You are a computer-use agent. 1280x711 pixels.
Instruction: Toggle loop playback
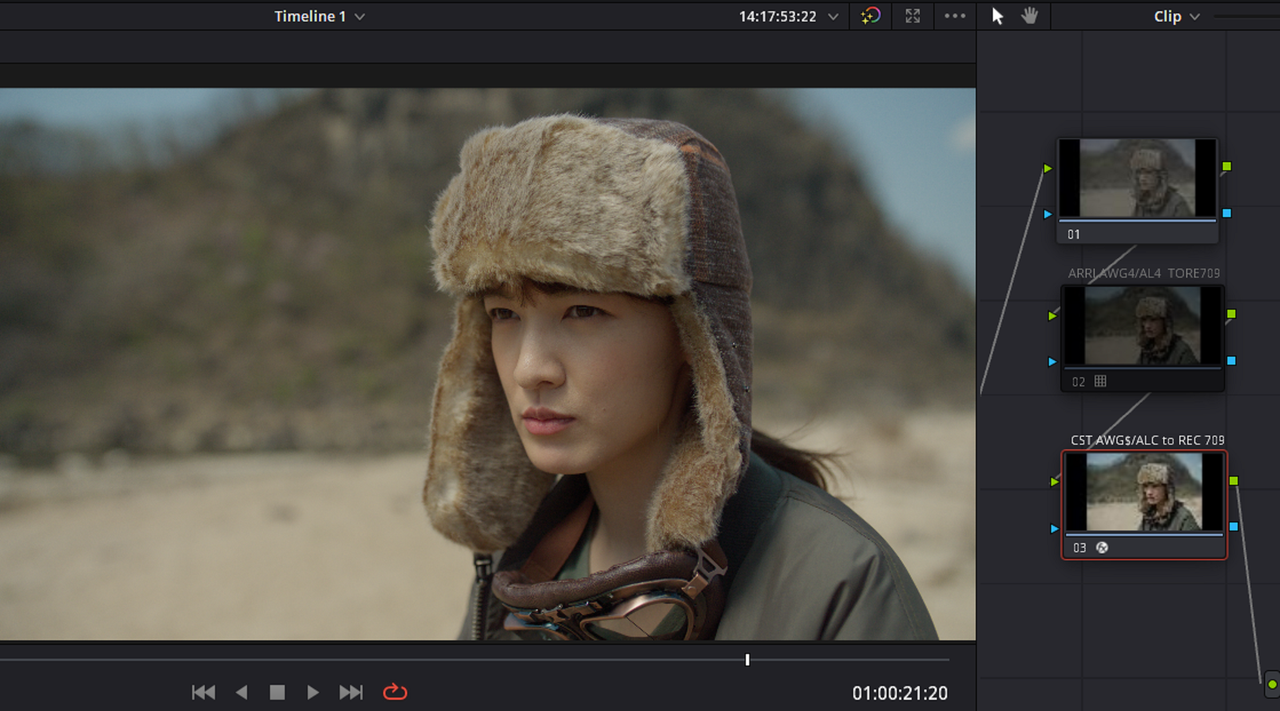pyautogui.click(x=395, y=692)
